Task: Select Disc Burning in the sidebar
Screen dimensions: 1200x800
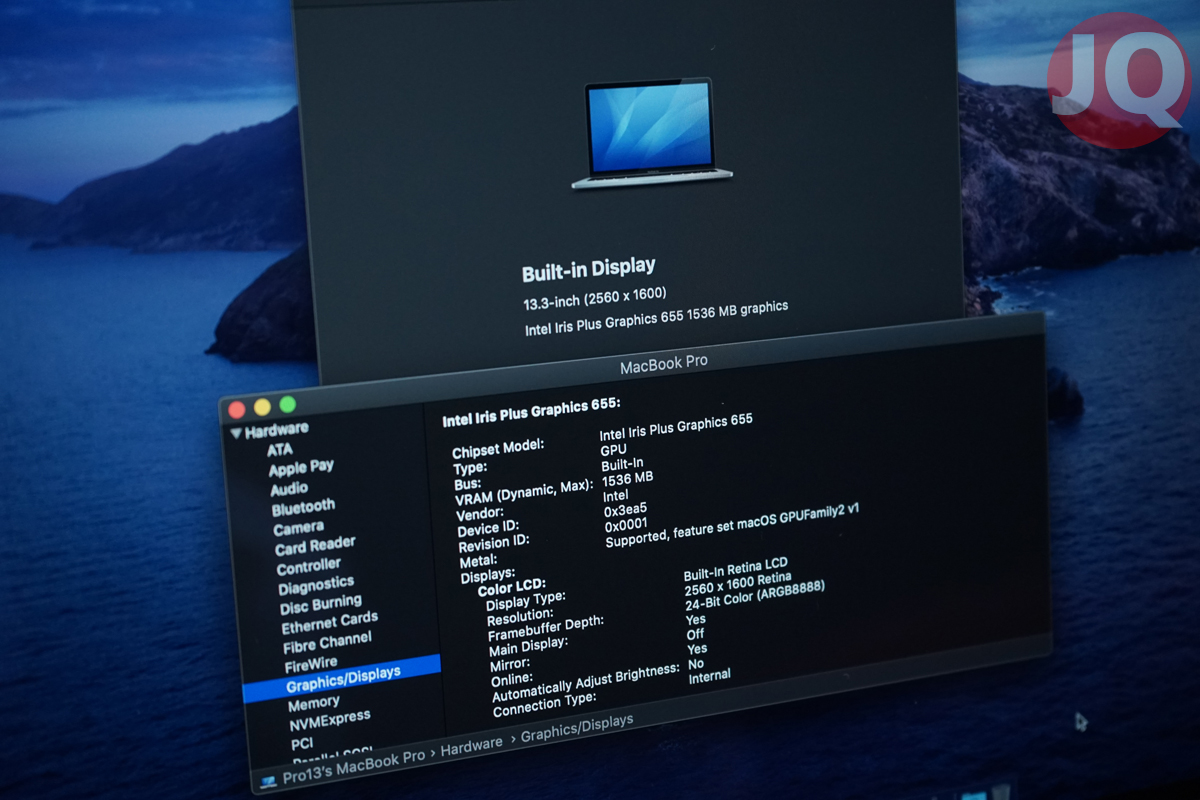Action: (321, 604)
